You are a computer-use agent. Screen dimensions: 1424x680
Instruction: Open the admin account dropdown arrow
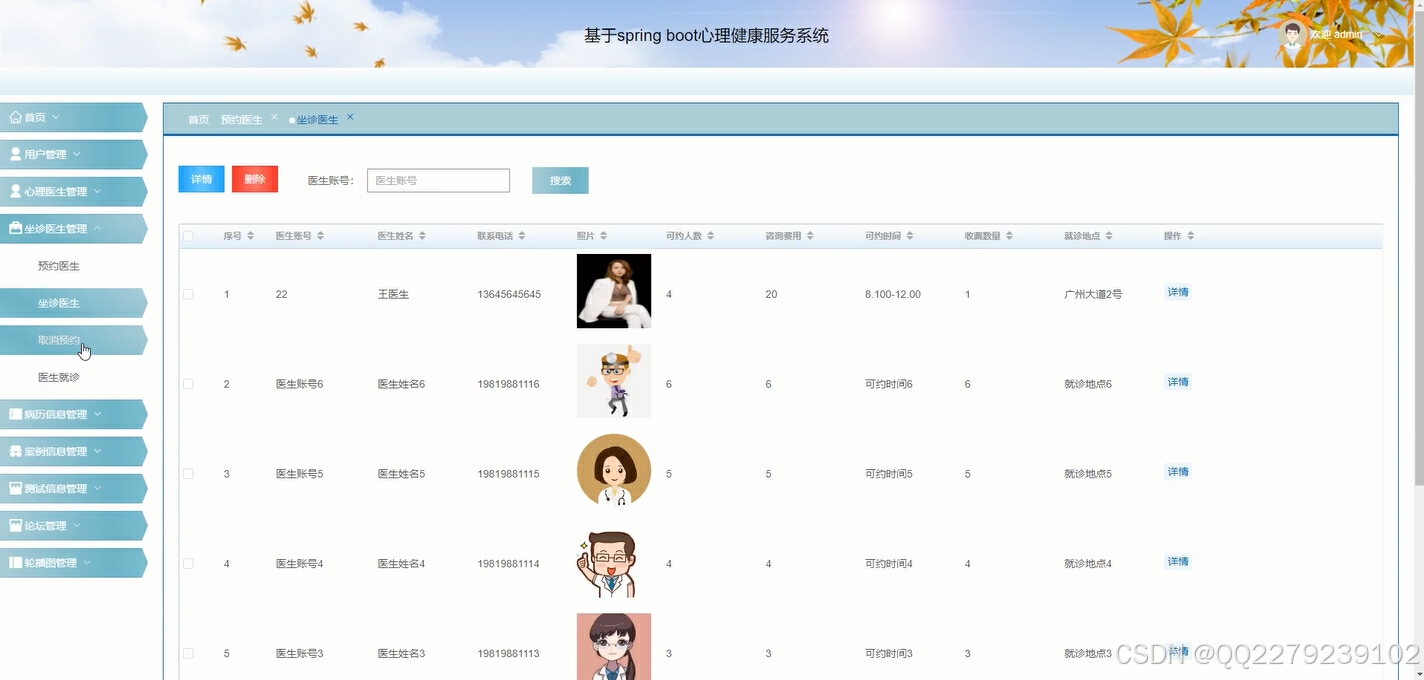coord(1379,33)
